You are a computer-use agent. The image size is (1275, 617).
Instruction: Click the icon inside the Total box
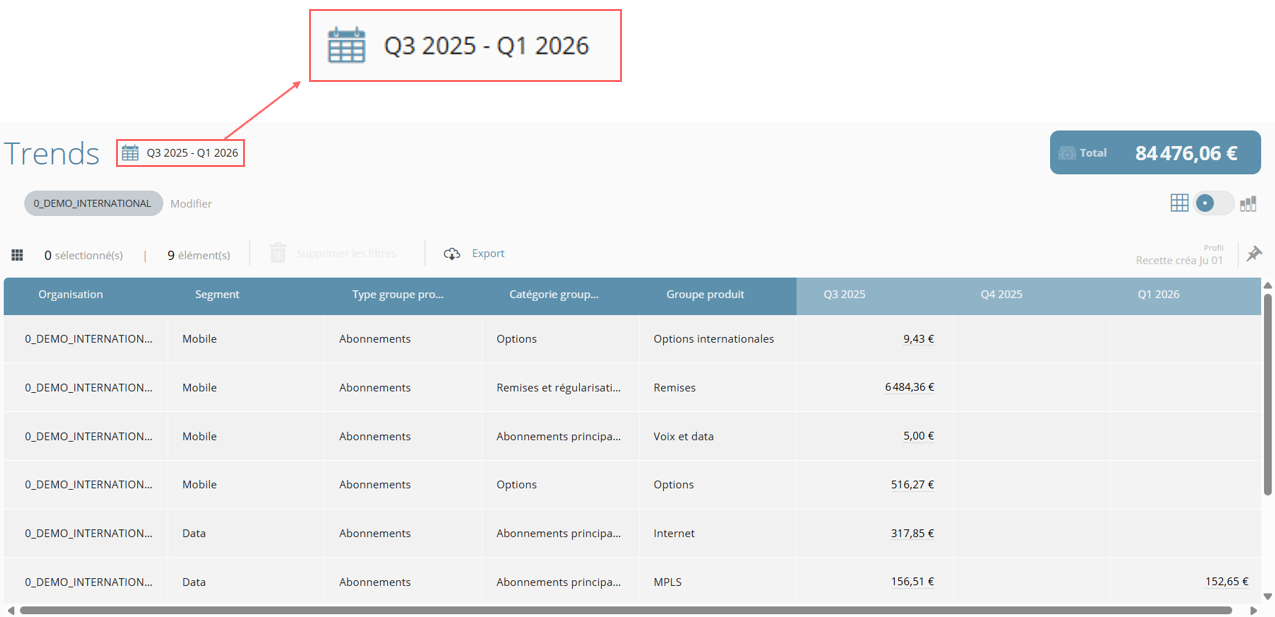1067,153
